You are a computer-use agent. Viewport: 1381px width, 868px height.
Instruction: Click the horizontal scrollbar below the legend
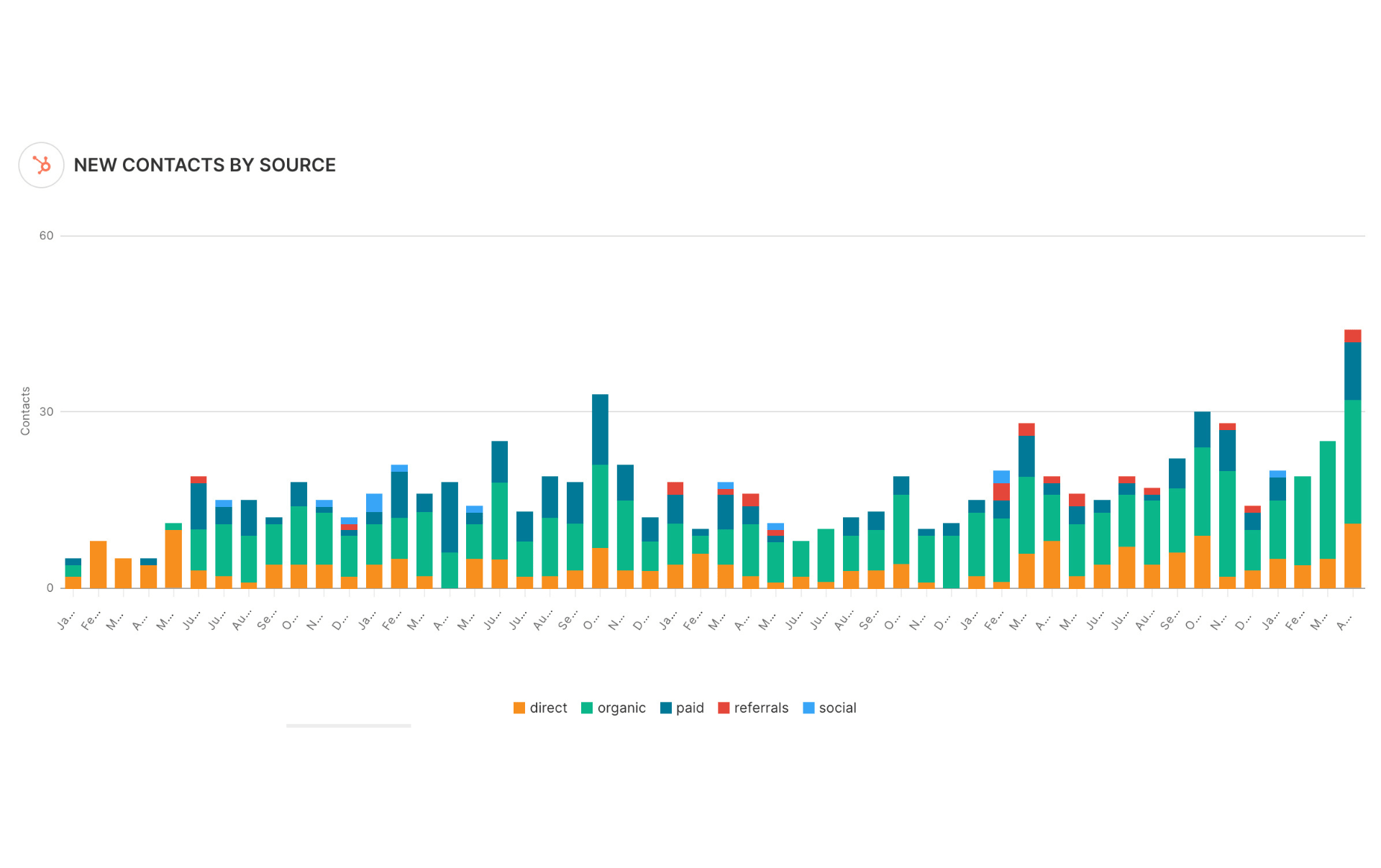(348, 726)
